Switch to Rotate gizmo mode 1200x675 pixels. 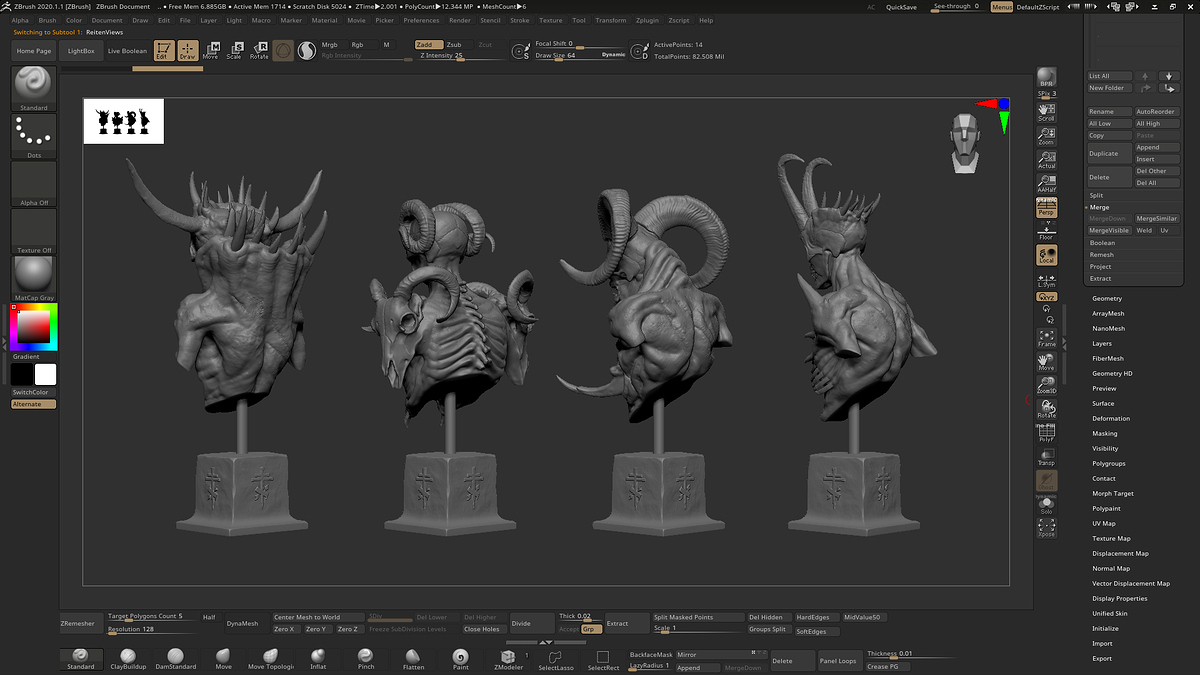coord(259,50)
